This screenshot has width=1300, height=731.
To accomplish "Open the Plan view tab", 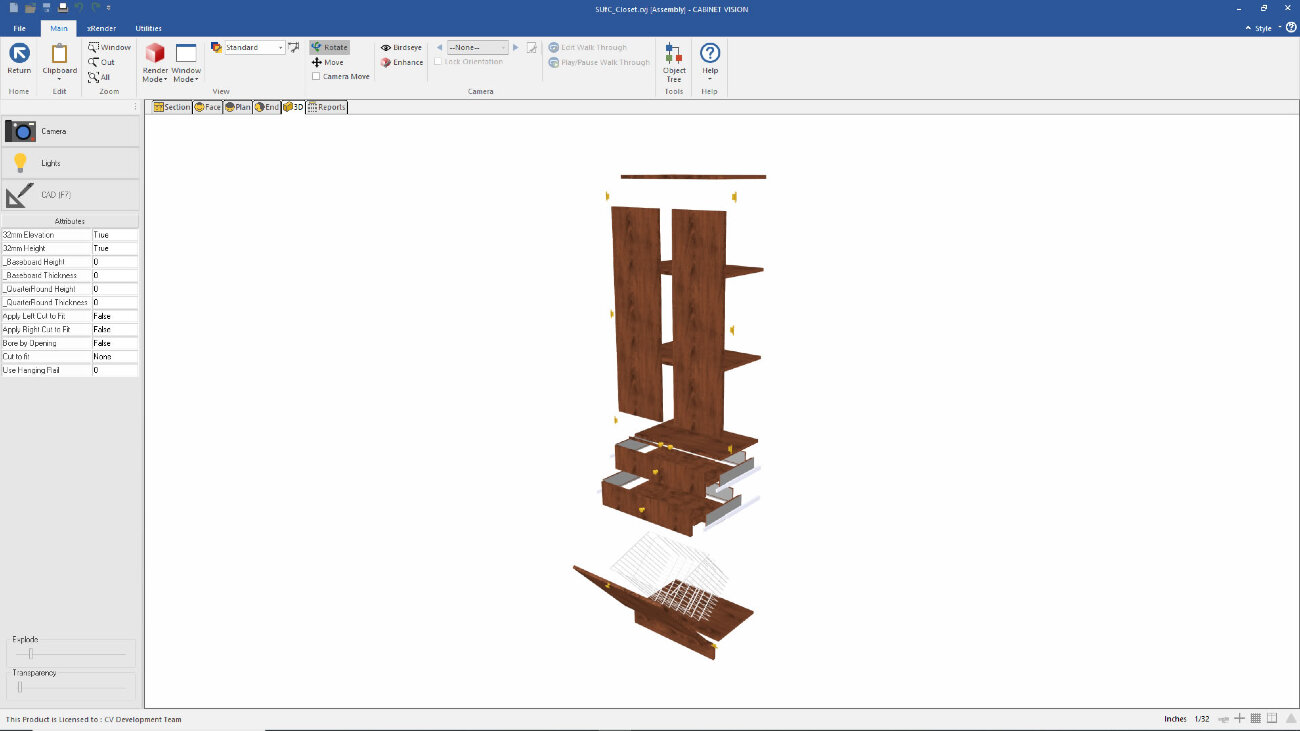I will click(x=237, y=107).
